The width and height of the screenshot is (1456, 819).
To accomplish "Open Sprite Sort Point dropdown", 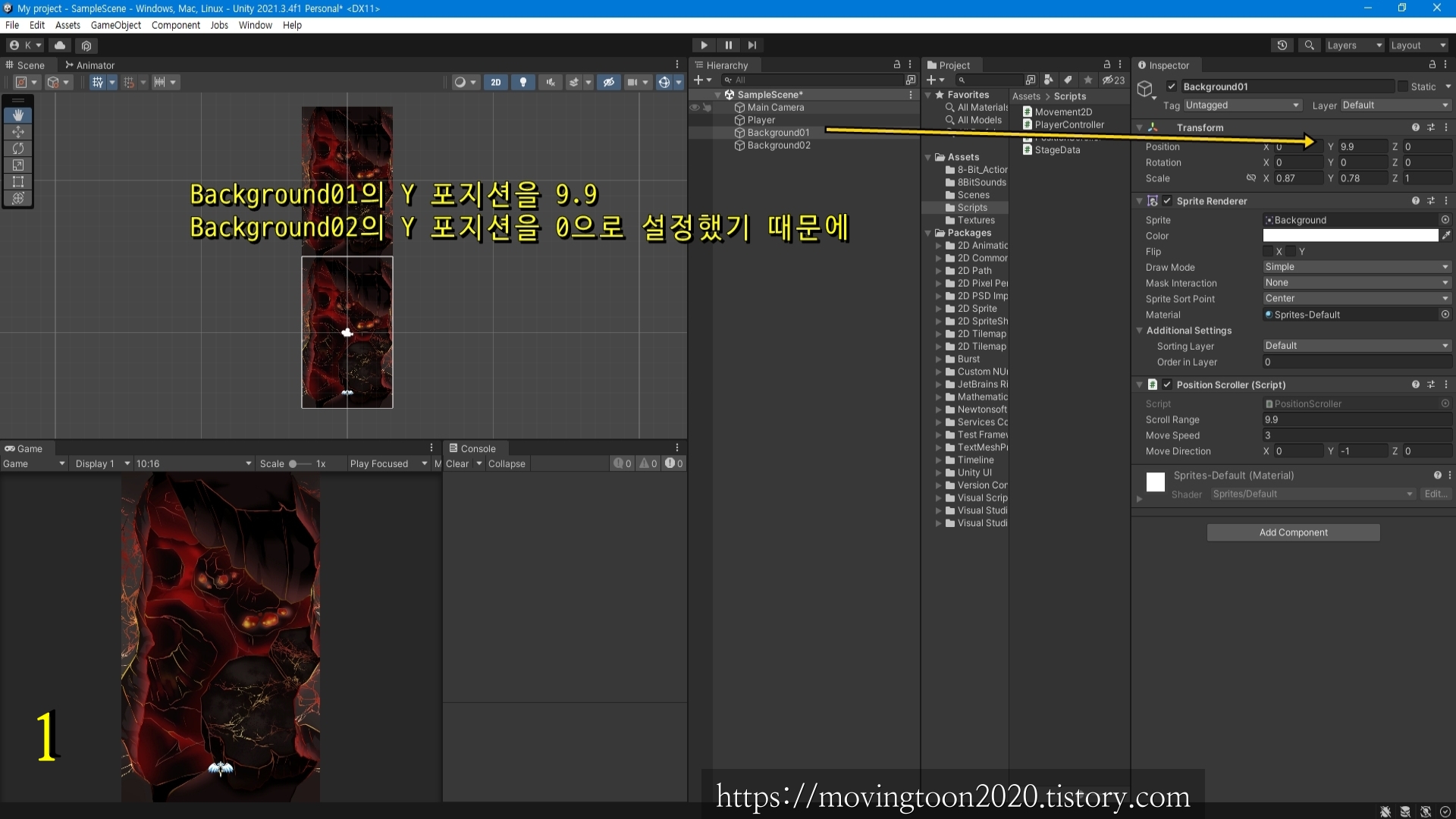I will pyautogui.click(x=1357, y=299).
